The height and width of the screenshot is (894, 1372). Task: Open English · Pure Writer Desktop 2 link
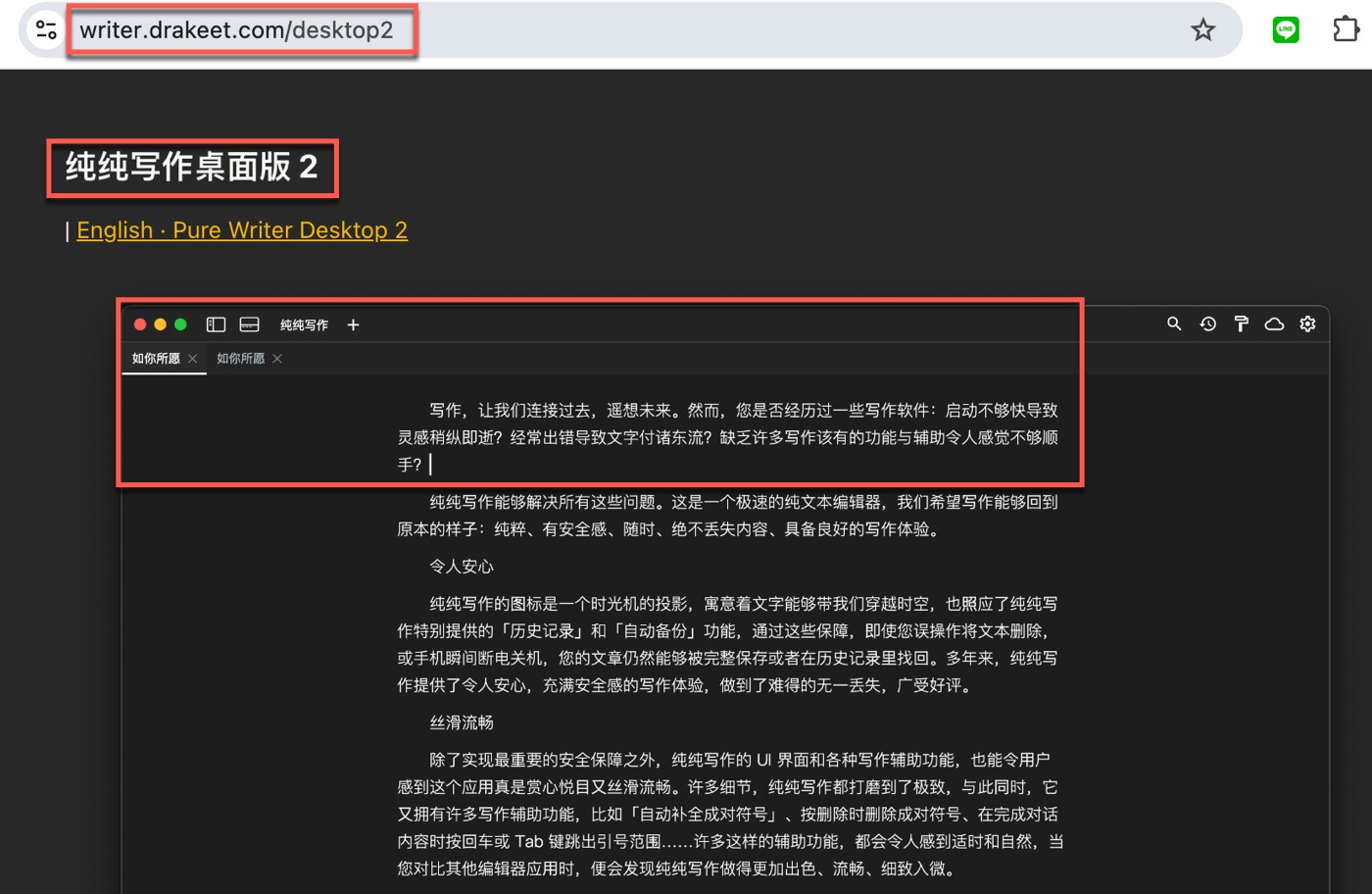tap(242, 230)
